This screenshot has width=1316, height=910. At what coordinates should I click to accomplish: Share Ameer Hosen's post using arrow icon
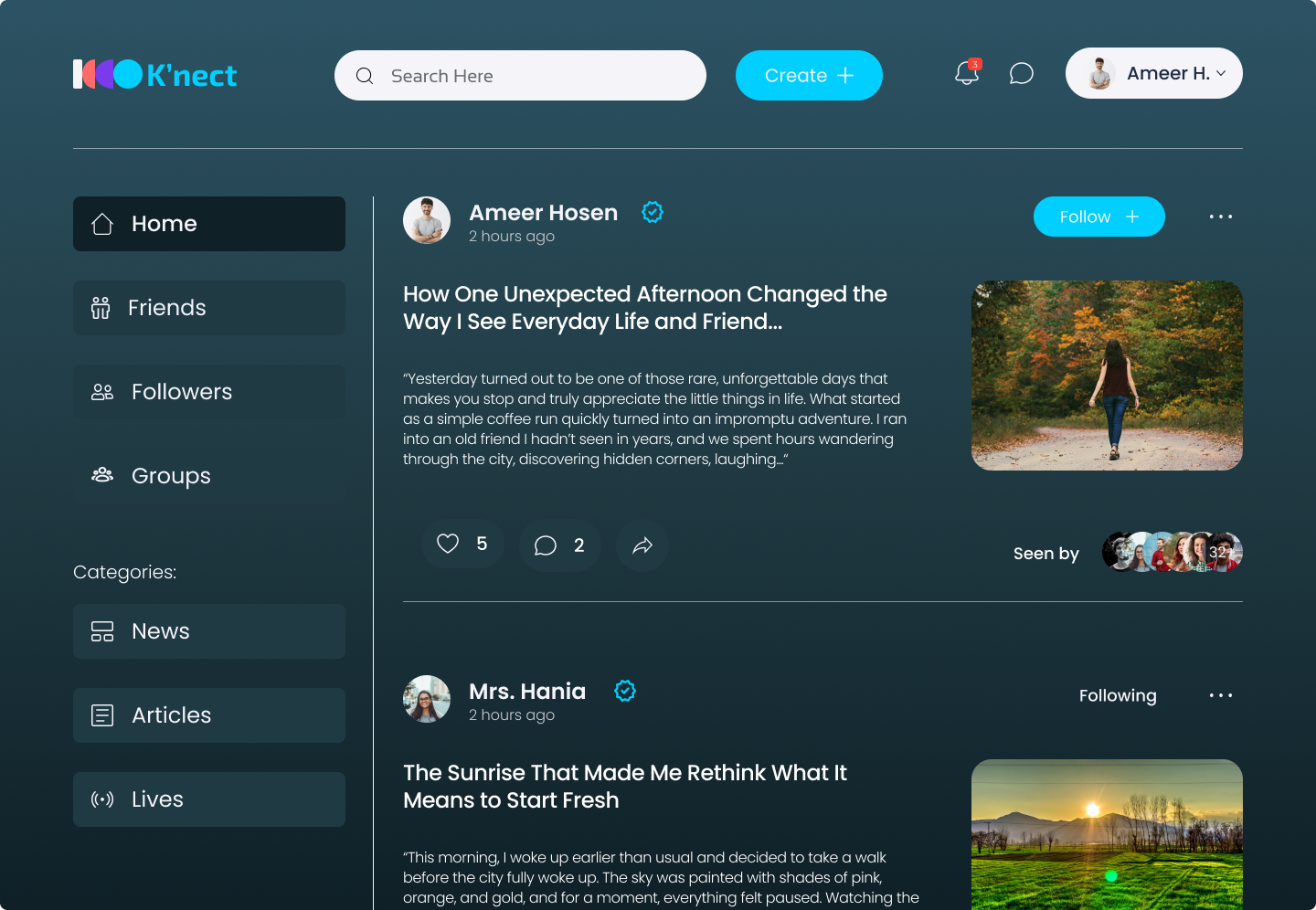[x=642, y=545]
